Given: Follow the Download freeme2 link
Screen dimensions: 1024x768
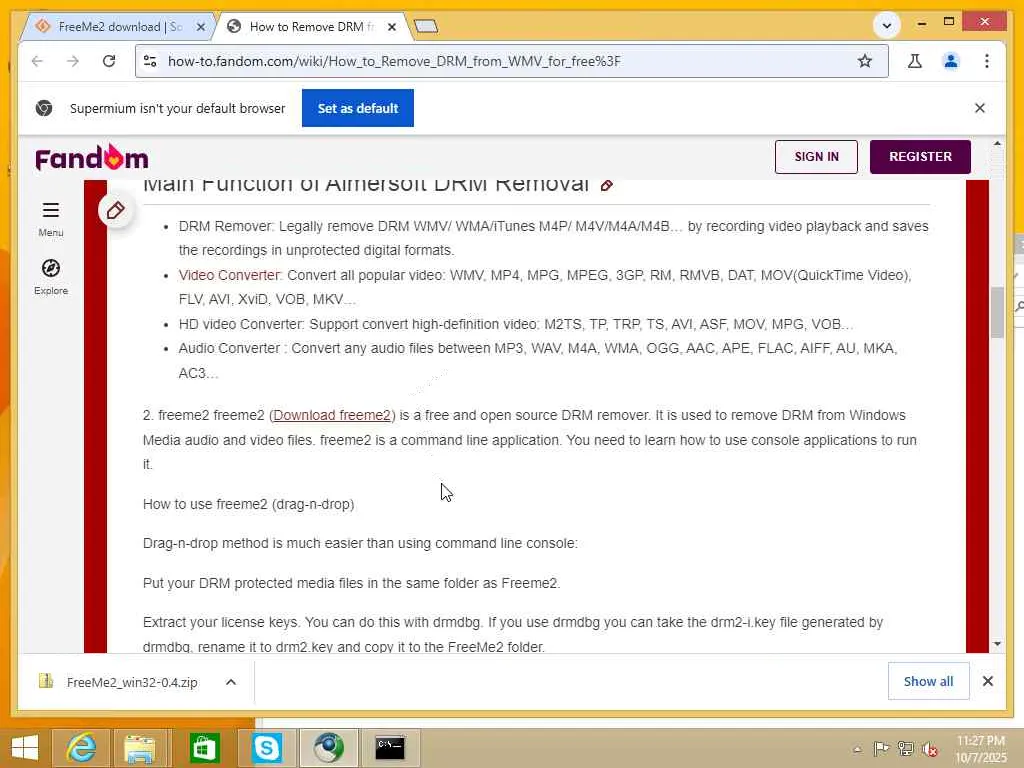Looking at the screenshot, I should point(332,415).
